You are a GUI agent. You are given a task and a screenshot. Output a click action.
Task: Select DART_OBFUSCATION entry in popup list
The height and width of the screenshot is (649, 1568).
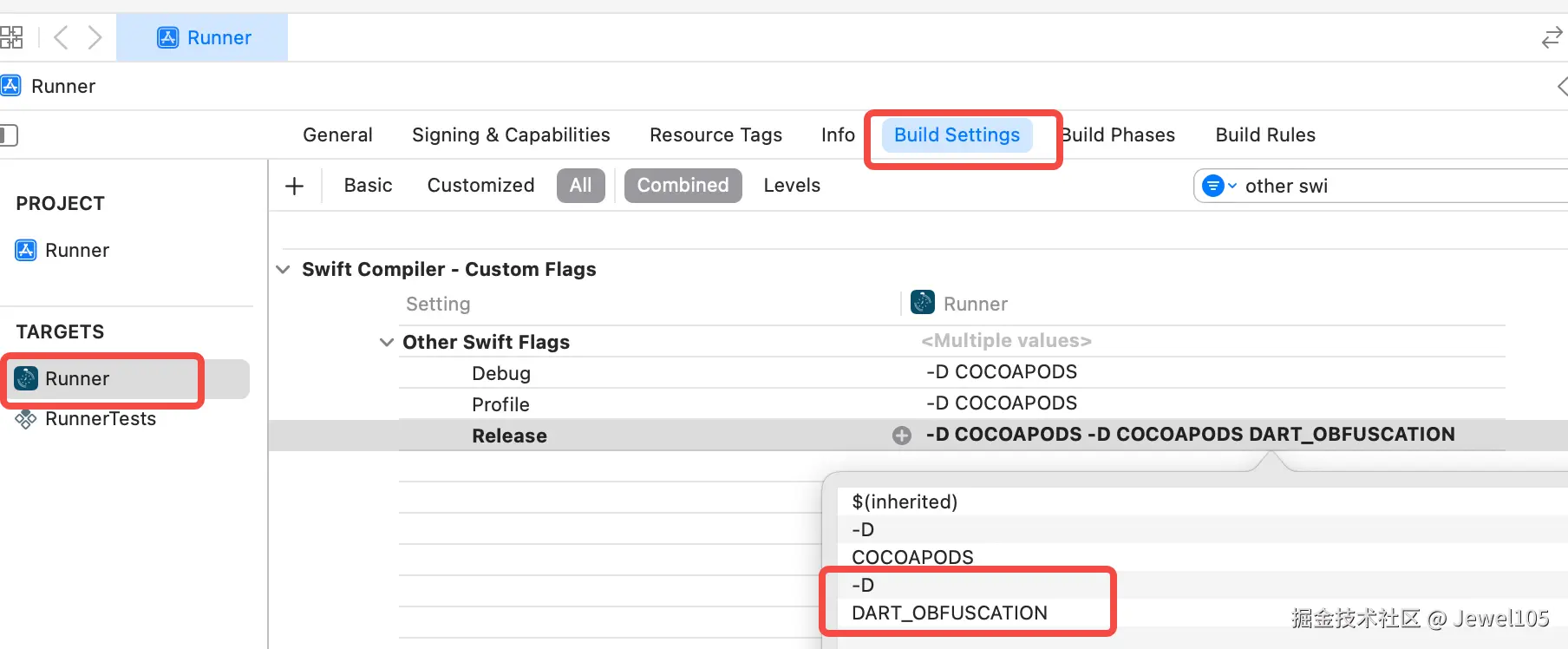950,613
